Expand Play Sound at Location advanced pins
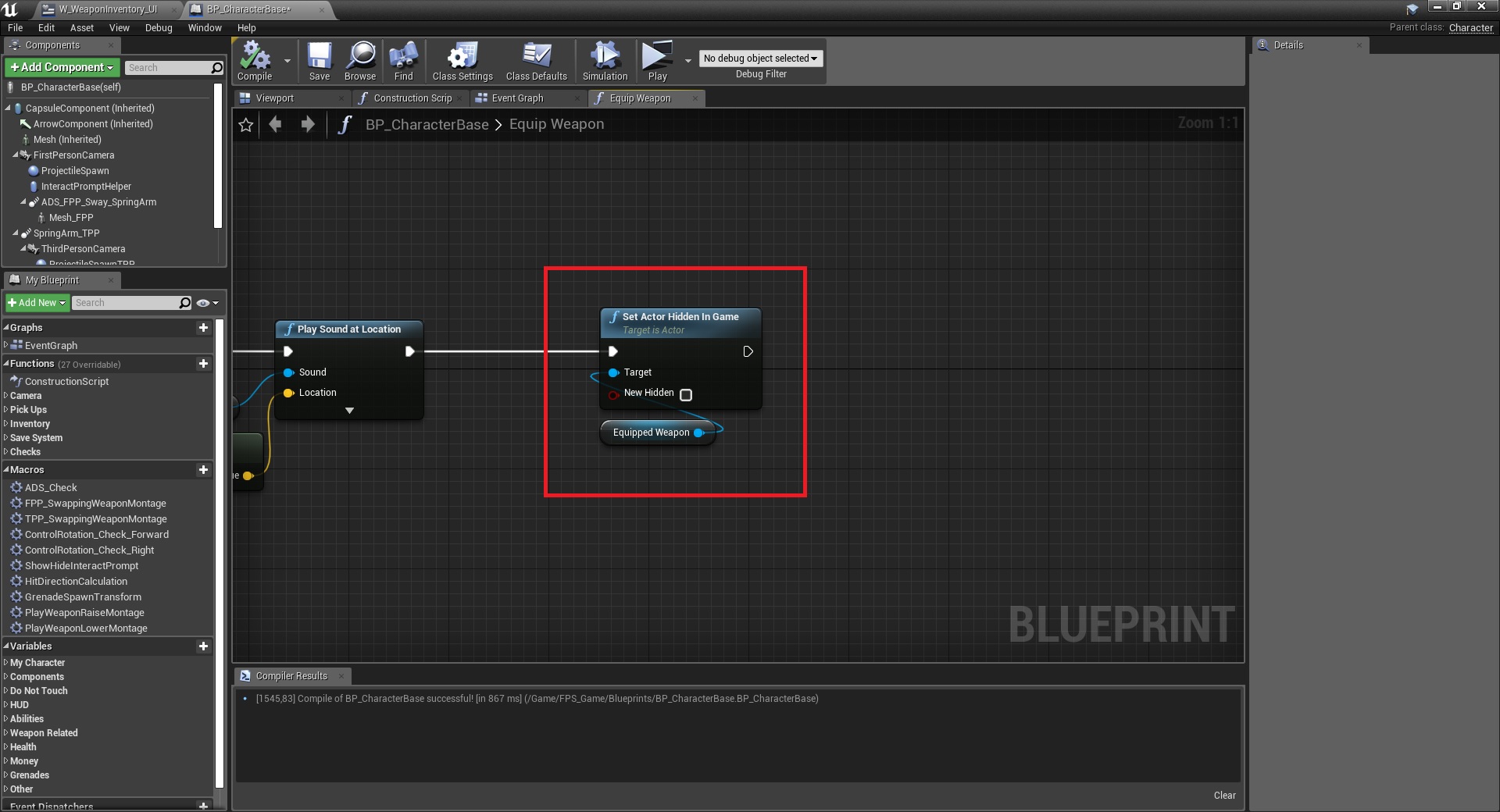This screenshot has width=1500, height=812. pos(349,411)
